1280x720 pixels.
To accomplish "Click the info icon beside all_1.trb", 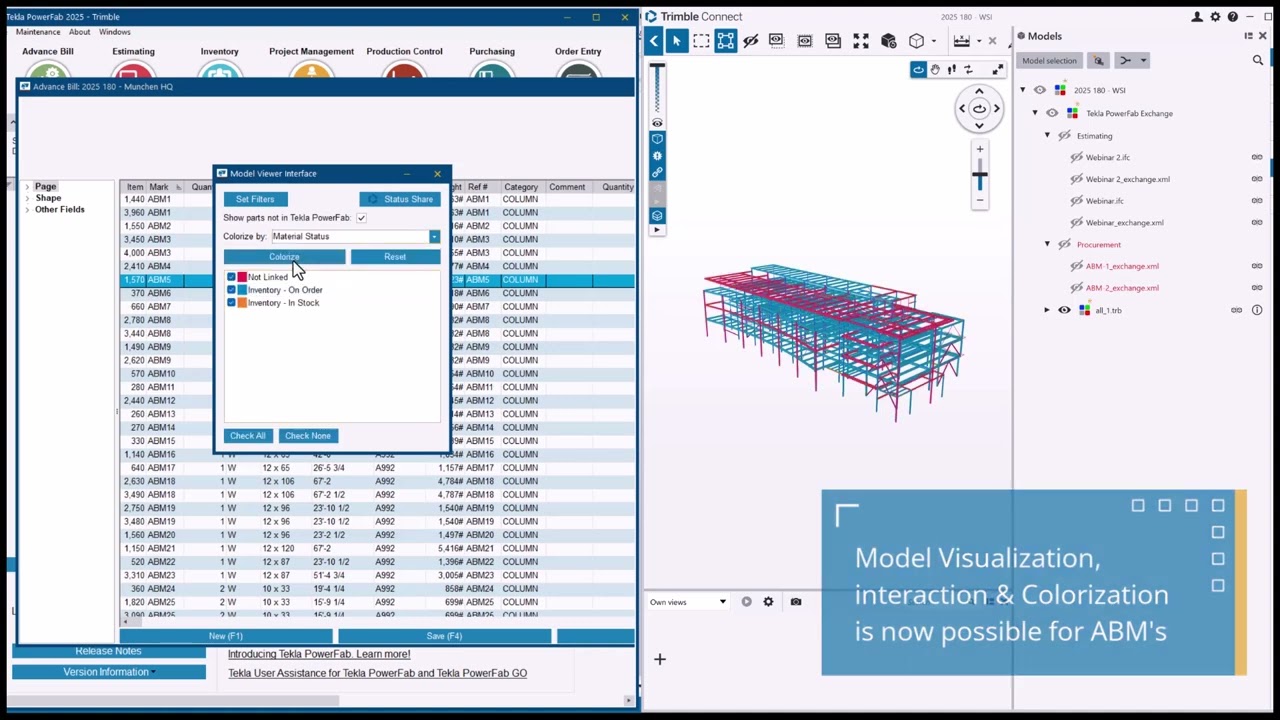I will click(x=1257, y=310).
